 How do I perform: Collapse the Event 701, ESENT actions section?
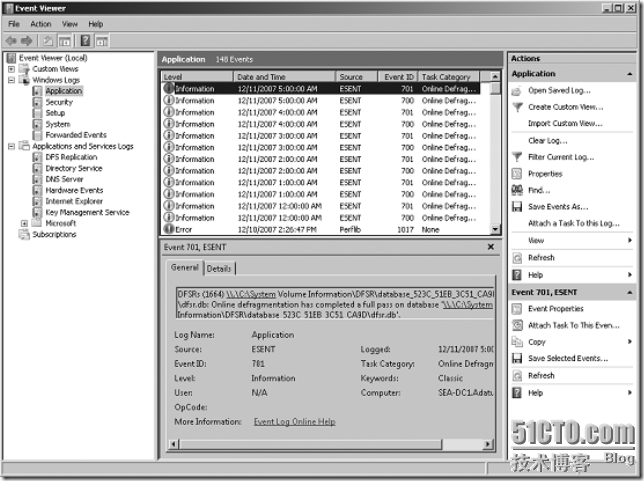630,292
